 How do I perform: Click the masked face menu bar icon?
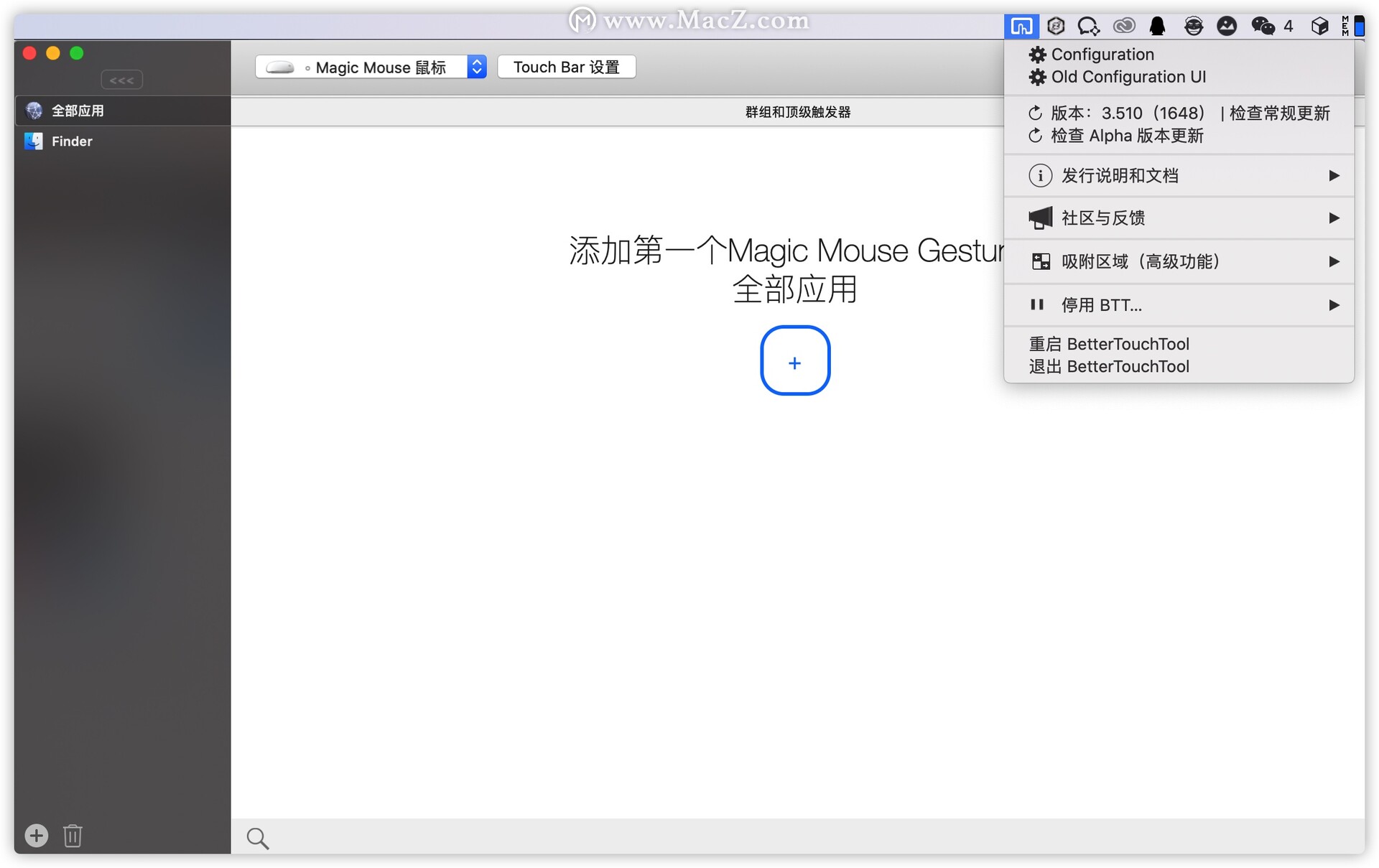pyautogui.click(x=1194, y=27)
